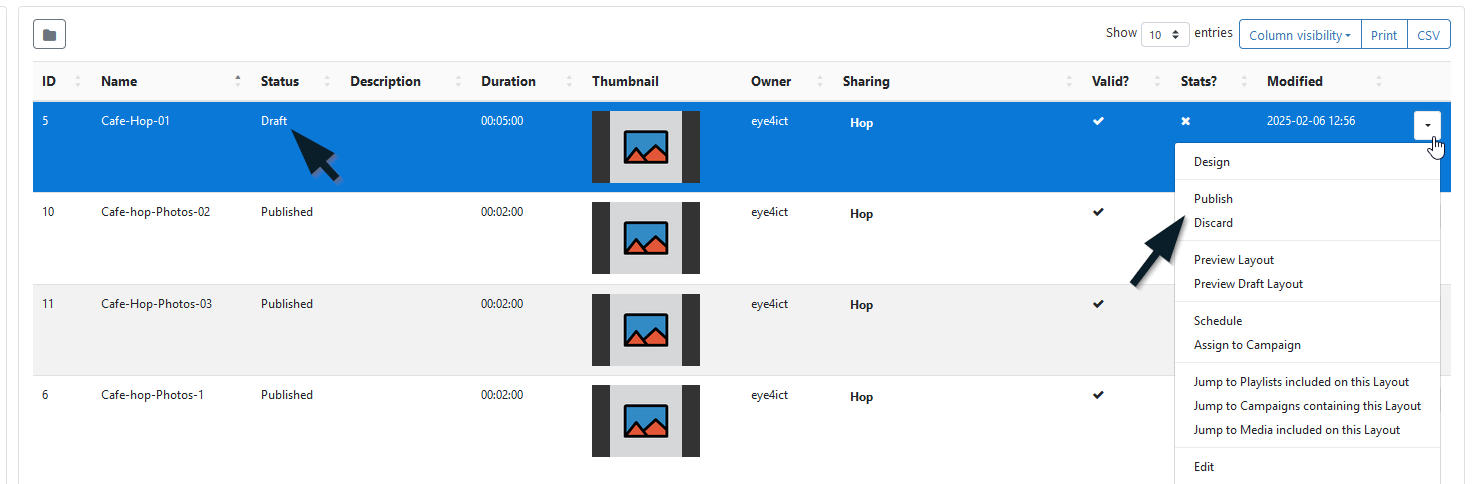Open thumbnail of Cafe-hop-Photos-1 layout

(x=646, y=421)
